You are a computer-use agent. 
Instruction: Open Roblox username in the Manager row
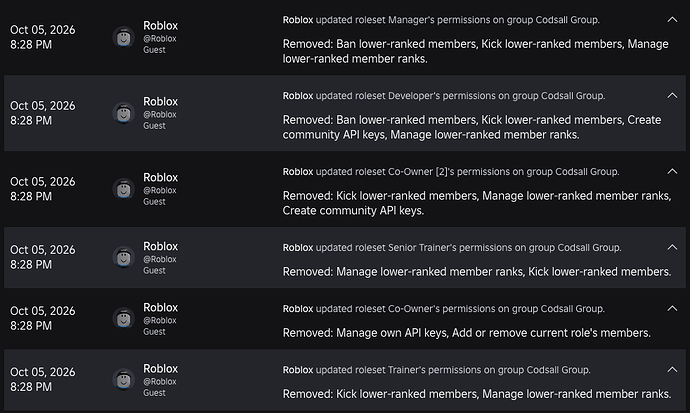tap(160, 26)
